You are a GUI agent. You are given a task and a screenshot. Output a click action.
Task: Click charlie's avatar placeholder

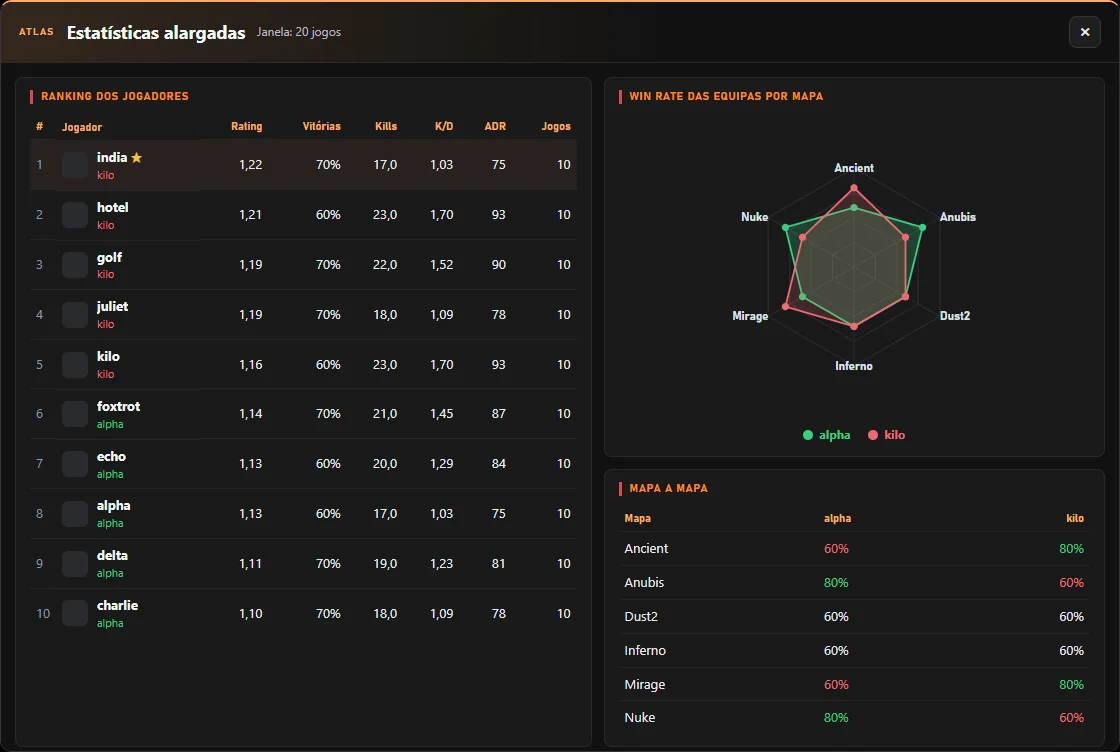click(x=75, y=613)
